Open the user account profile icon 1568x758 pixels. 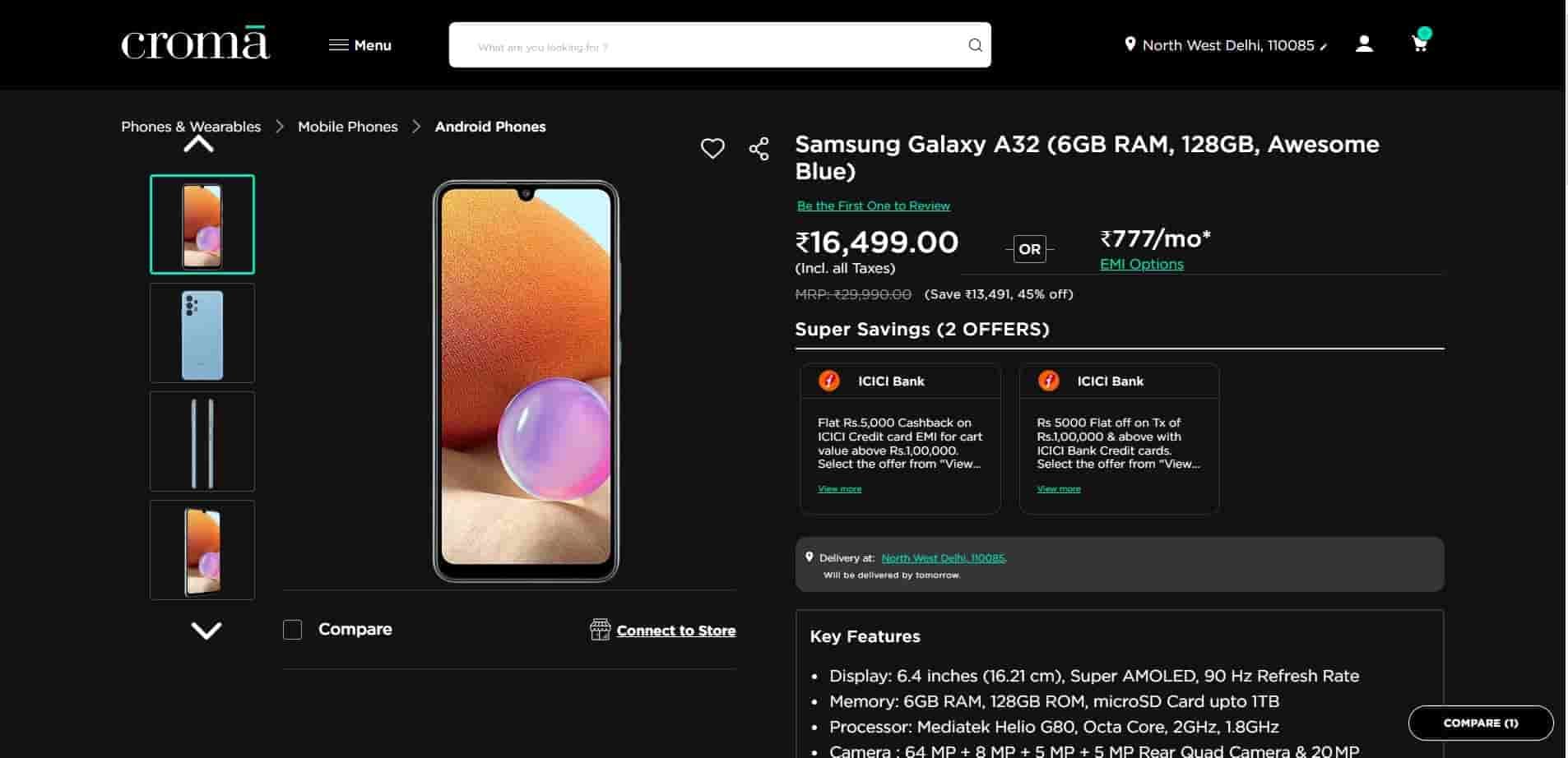tap(1364, 44)
